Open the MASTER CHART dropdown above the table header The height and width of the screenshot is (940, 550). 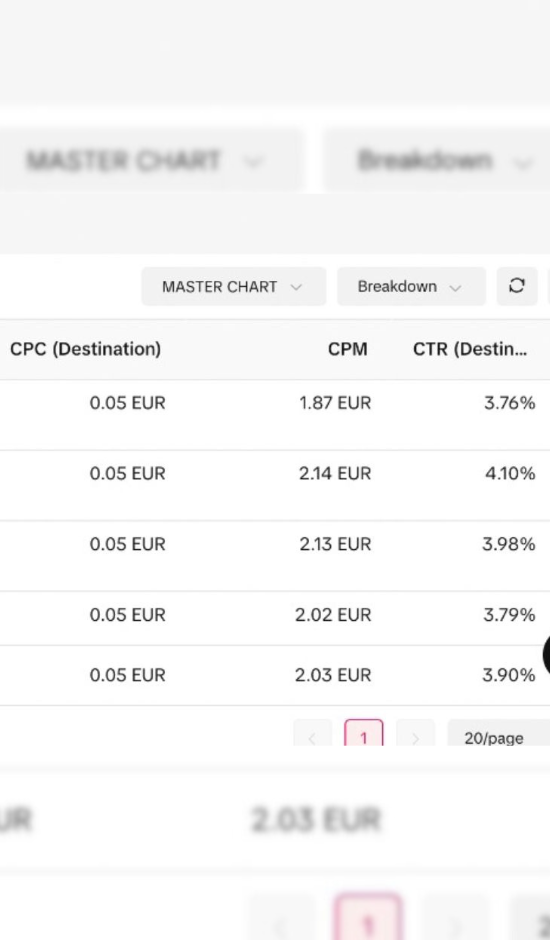[x=233, y=287]
